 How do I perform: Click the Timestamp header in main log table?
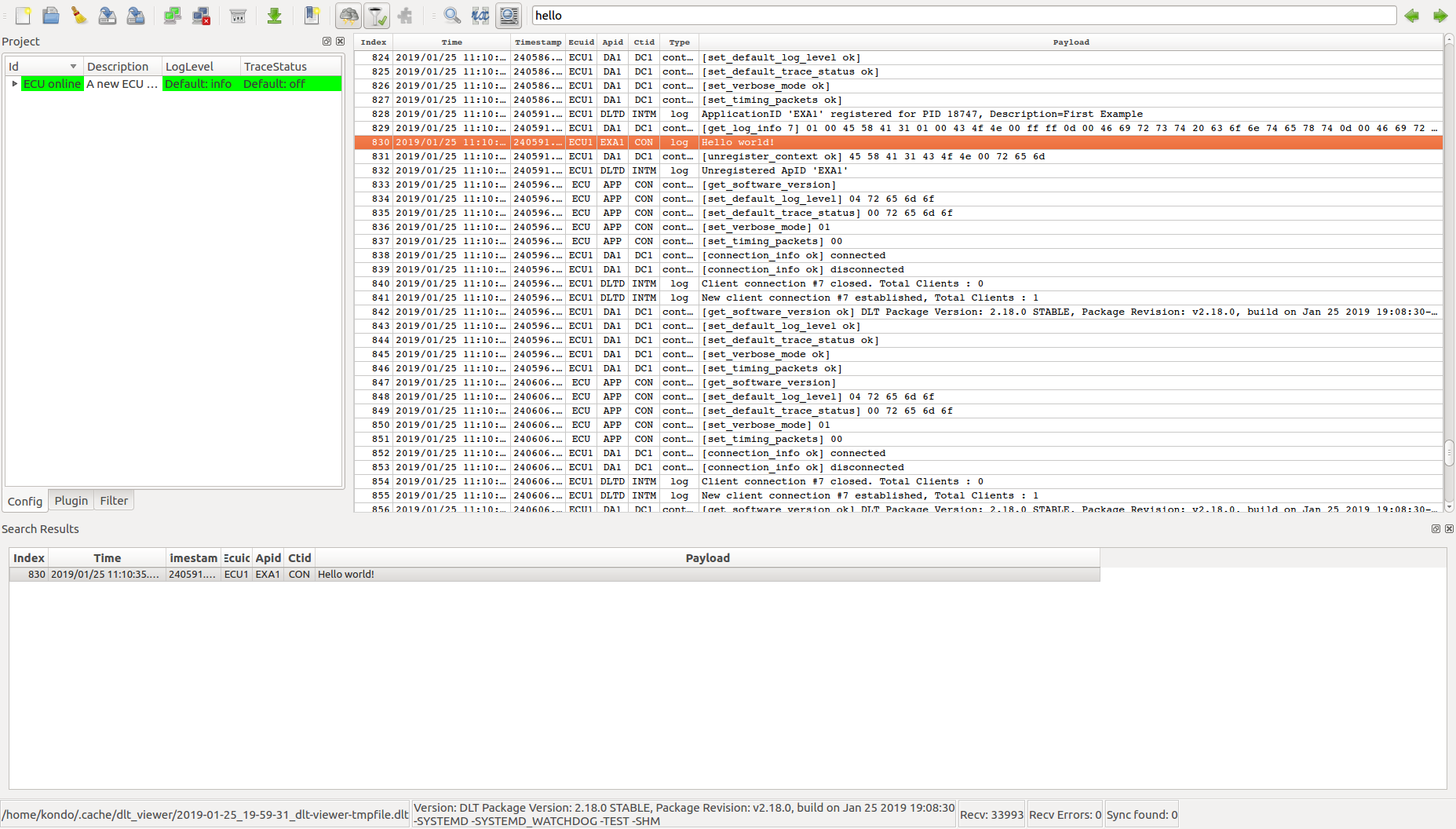click(x=538, y=42)
